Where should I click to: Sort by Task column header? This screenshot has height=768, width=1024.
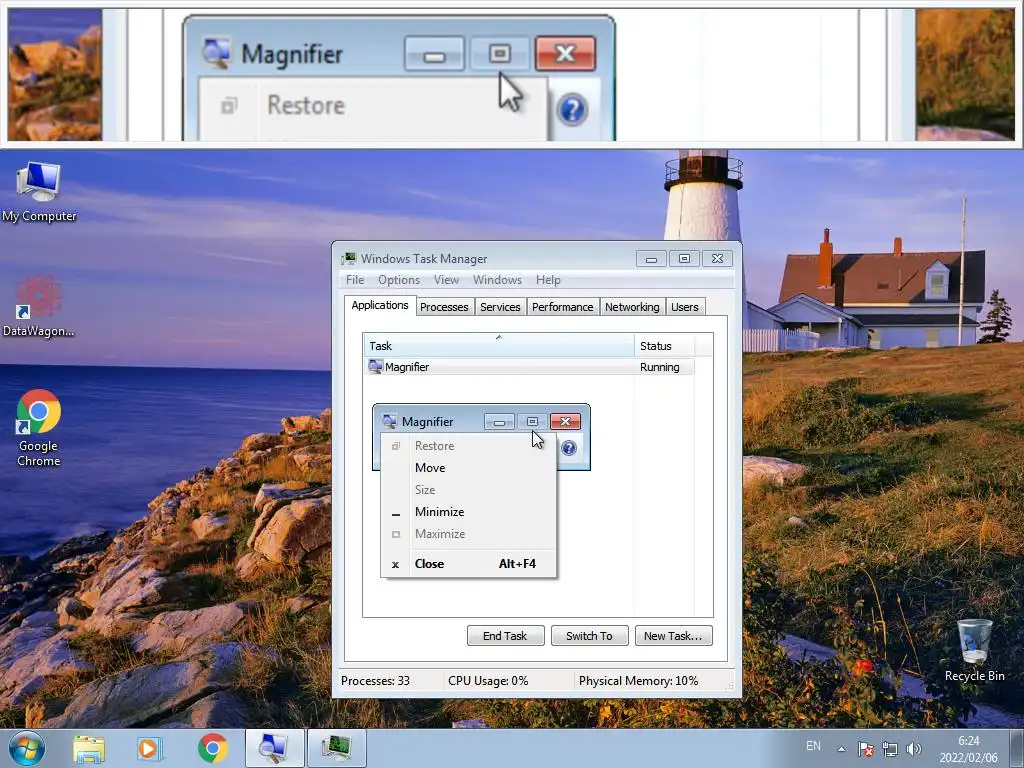point(499,345)
